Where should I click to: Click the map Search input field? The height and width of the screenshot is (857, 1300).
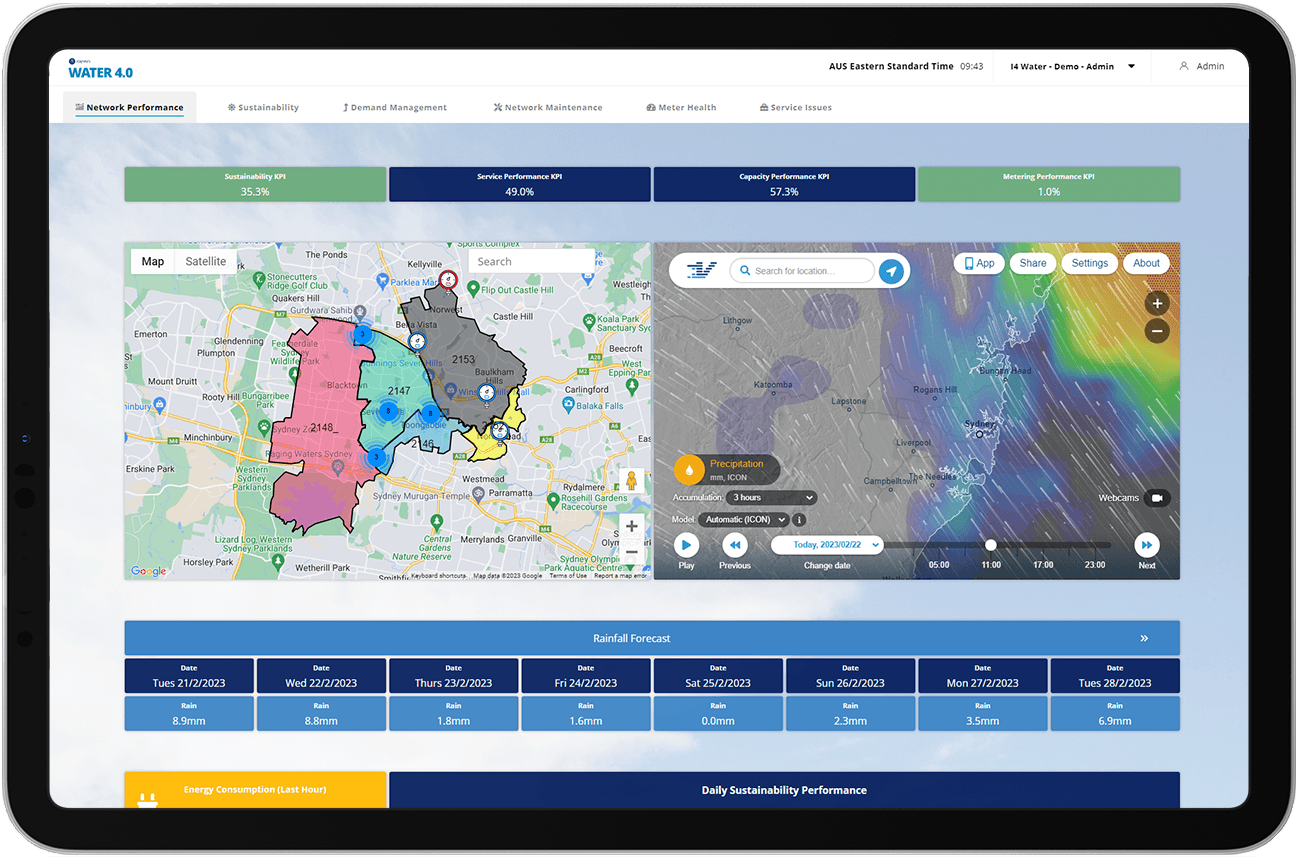pos(531,262)
